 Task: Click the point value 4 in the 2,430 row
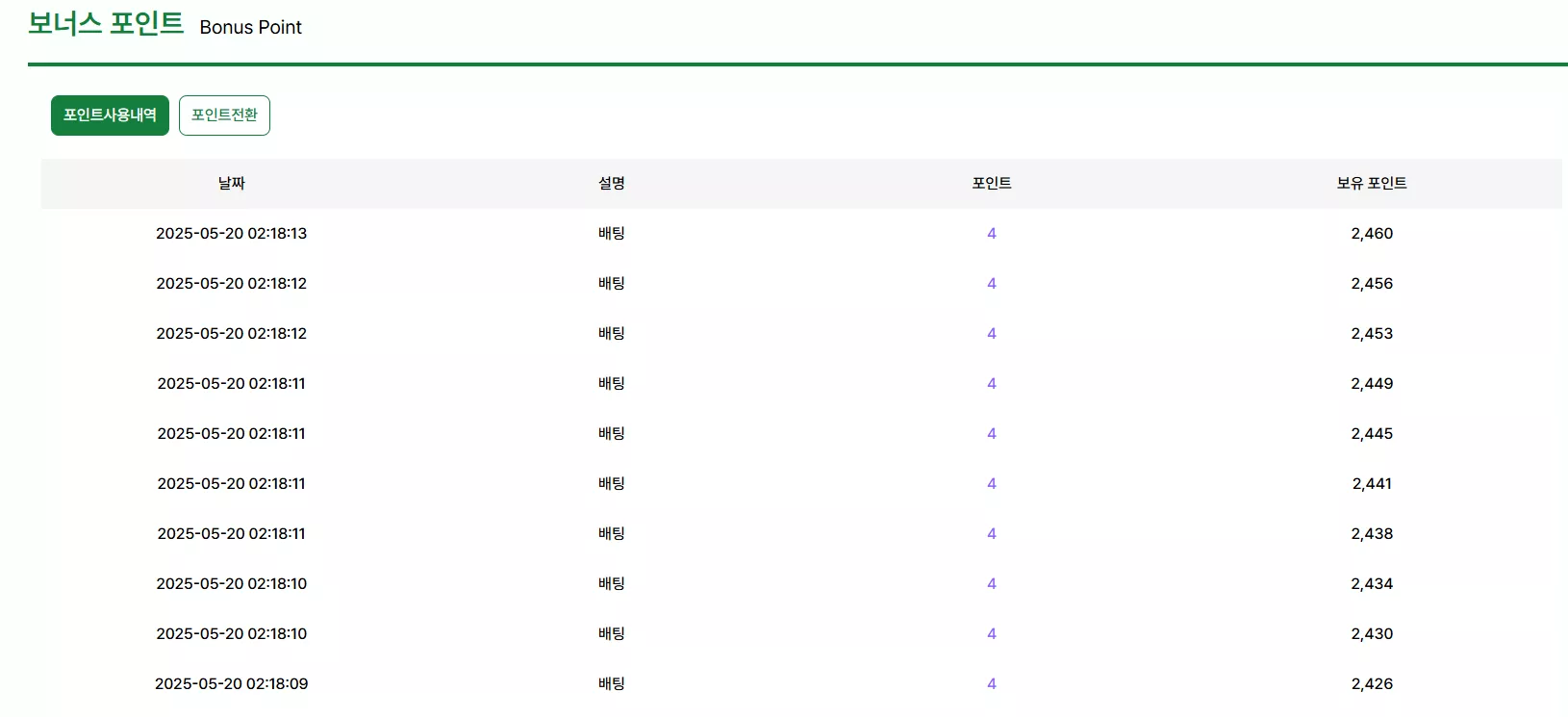tap(992, 633)
